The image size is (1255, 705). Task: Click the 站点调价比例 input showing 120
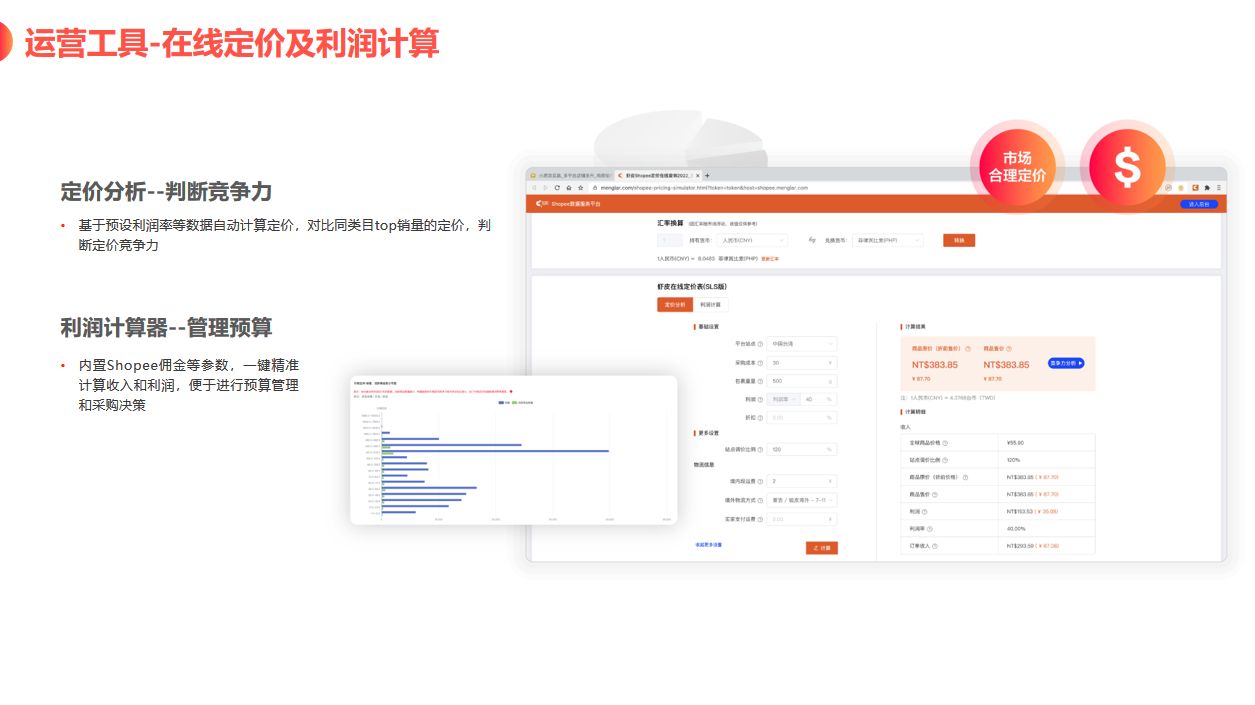tap(803, 449)
